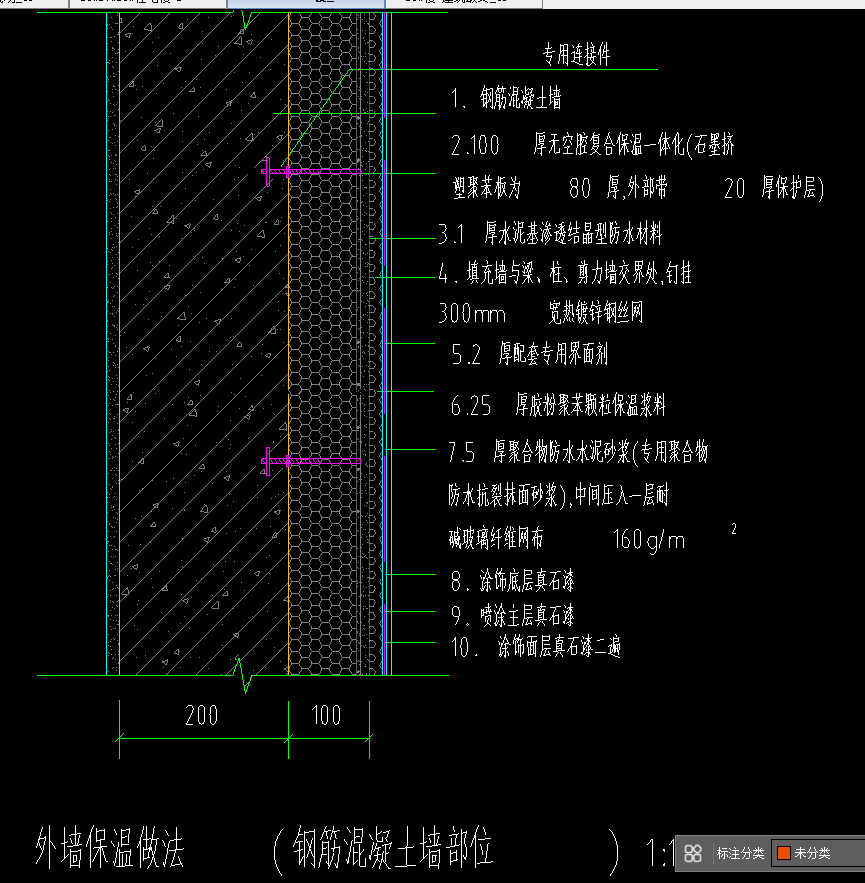Click the lower magenta anchor connector
The image size is (865, 883).
tap(310, 461)
